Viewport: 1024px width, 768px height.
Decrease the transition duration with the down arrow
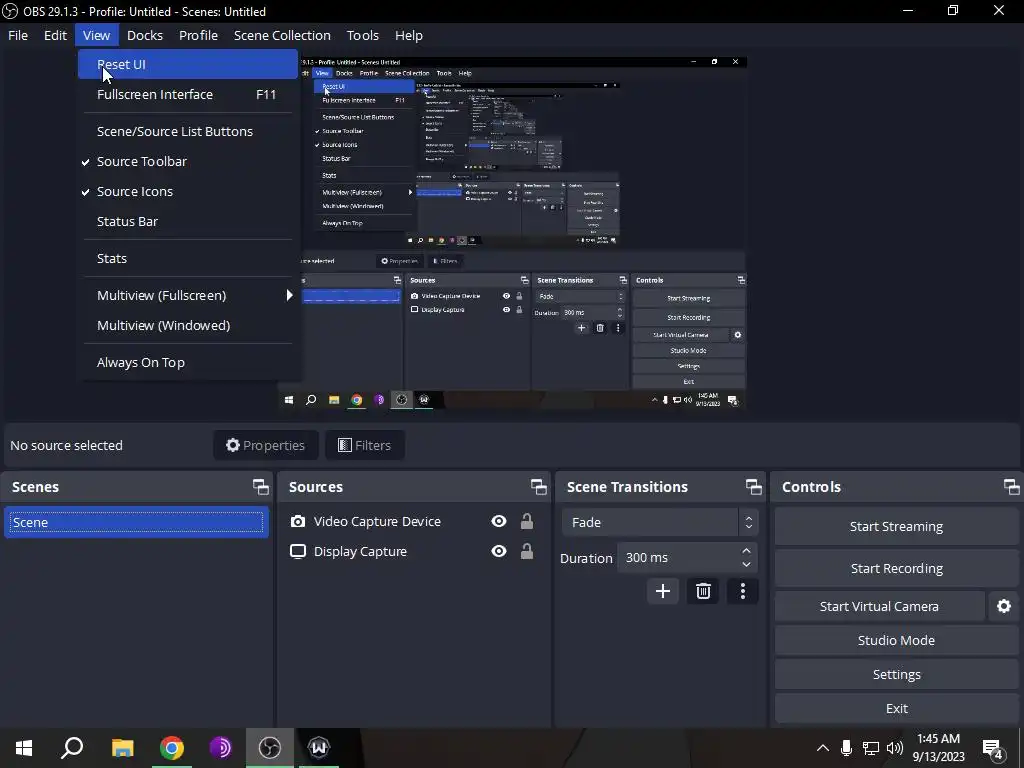click(x=746, y=564)
